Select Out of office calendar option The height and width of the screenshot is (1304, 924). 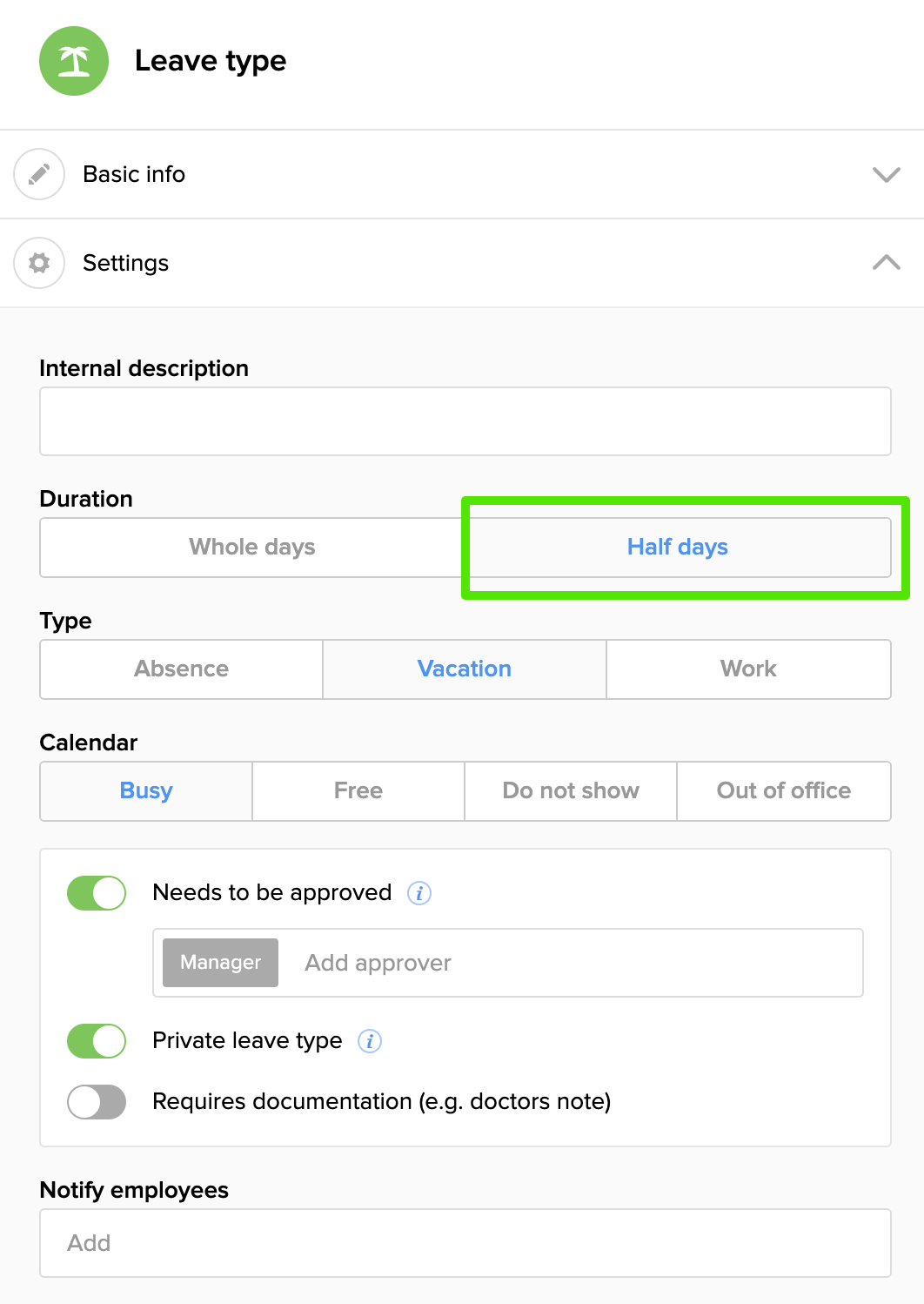pyautogui.click(x=783, y=791)
